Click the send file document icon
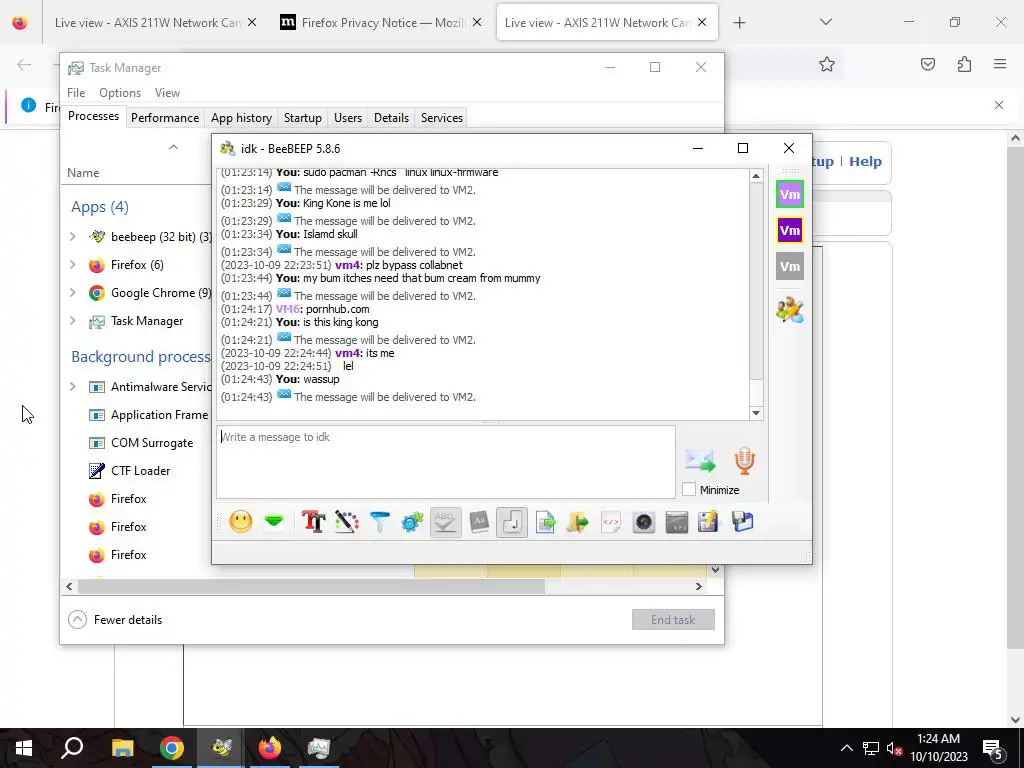1024x768 pixels. (545, 522)
